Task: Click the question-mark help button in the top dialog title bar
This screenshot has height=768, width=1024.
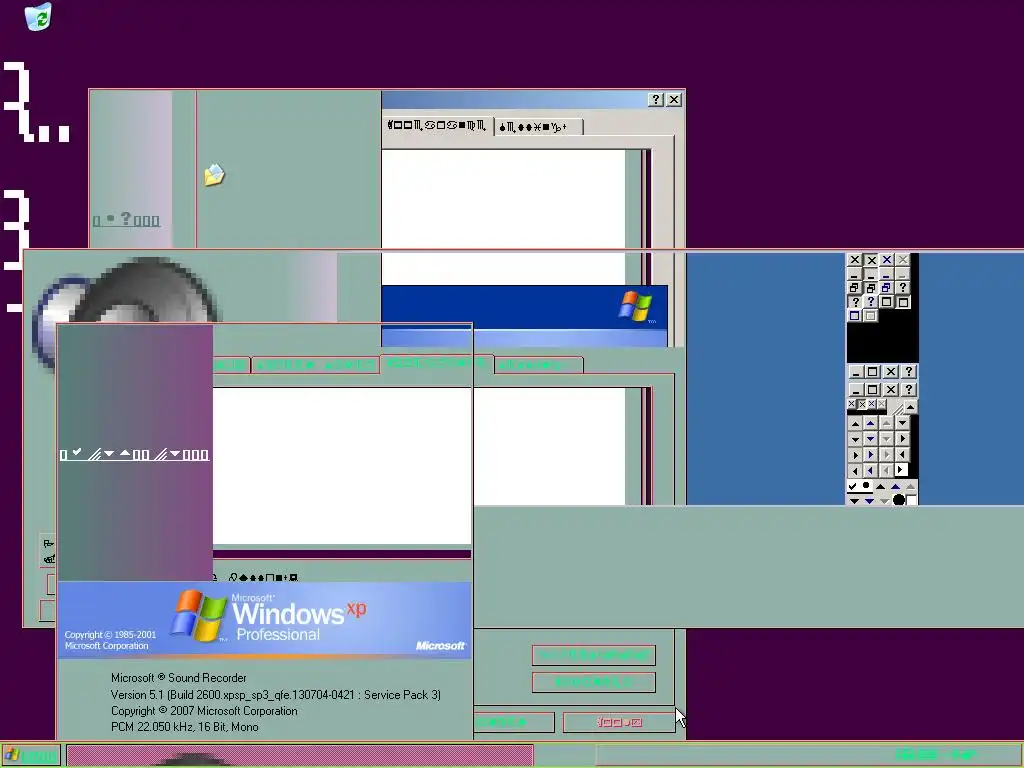Action: point(656,99)
